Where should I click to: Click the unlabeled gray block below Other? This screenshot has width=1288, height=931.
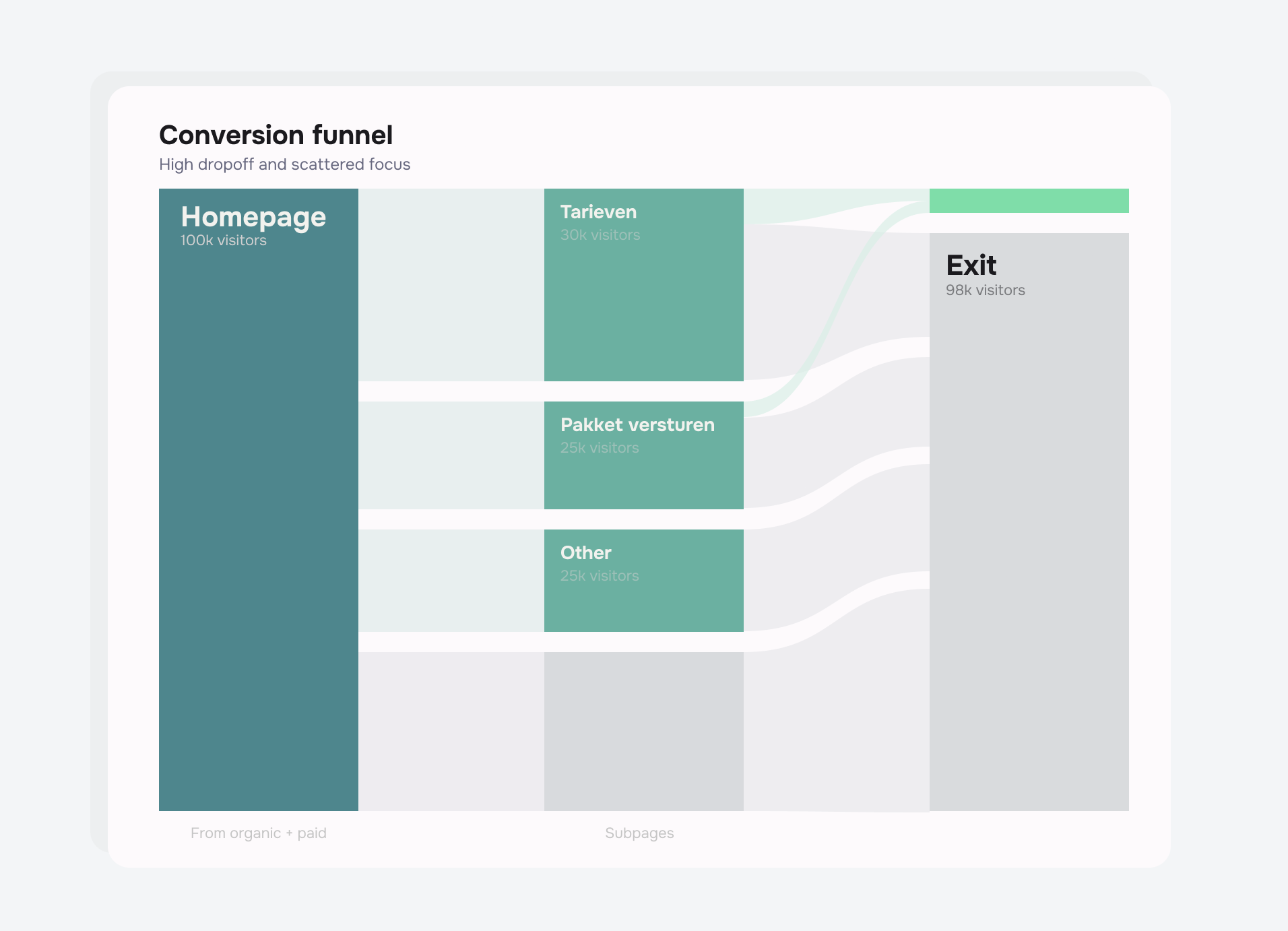click(x=643, y=731)
